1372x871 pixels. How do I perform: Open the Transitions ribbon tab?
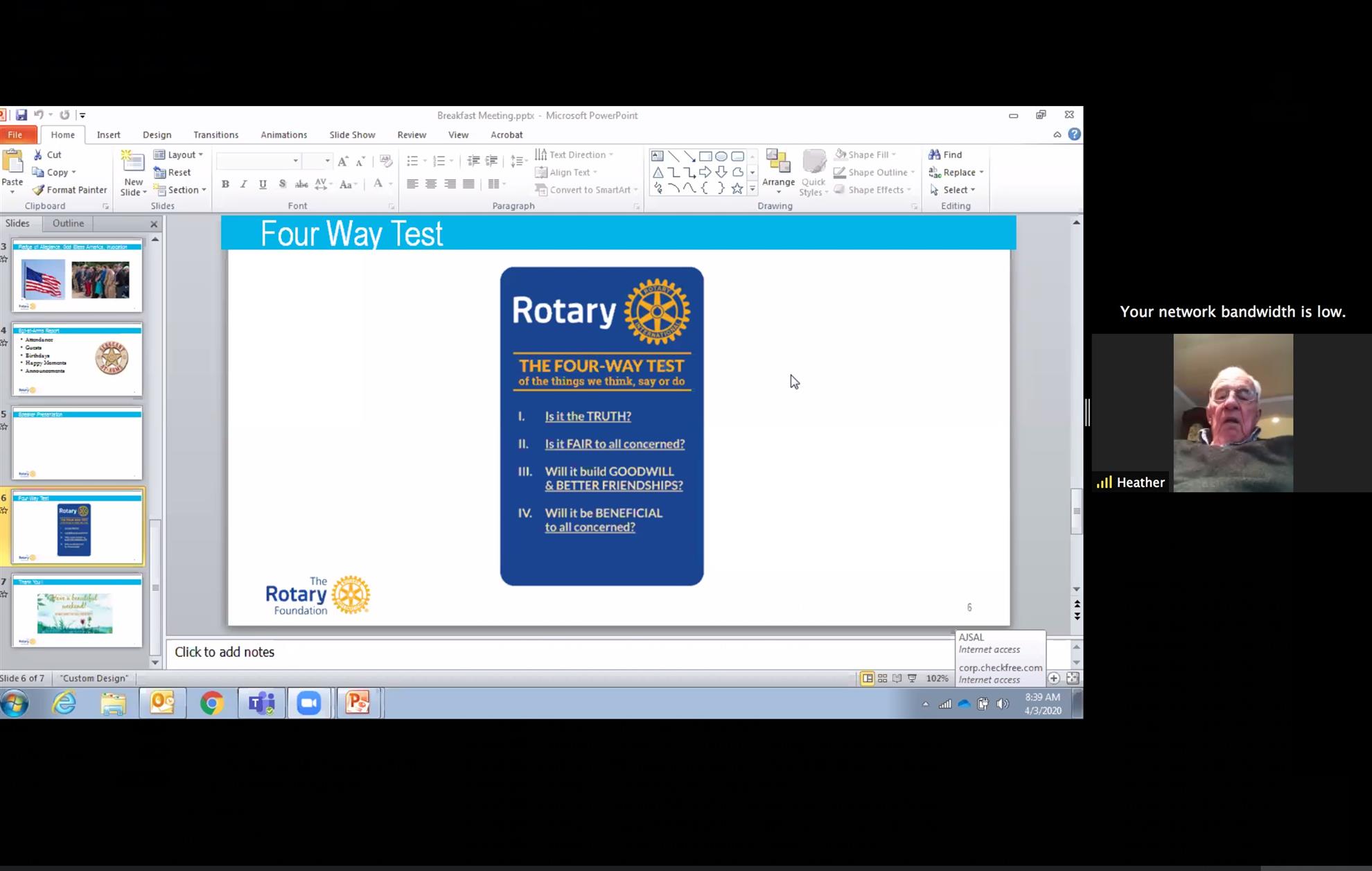(x=216, y=135)
